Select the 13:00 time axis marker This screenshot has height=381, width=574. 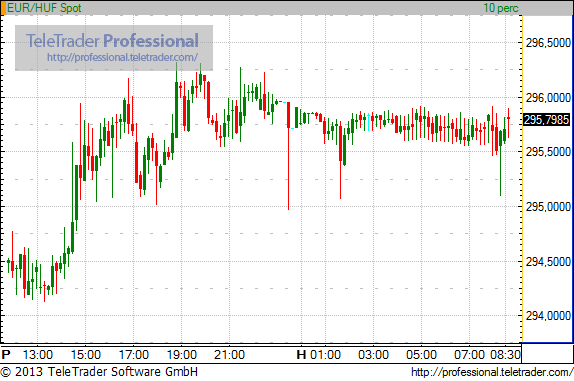point(38,355)
